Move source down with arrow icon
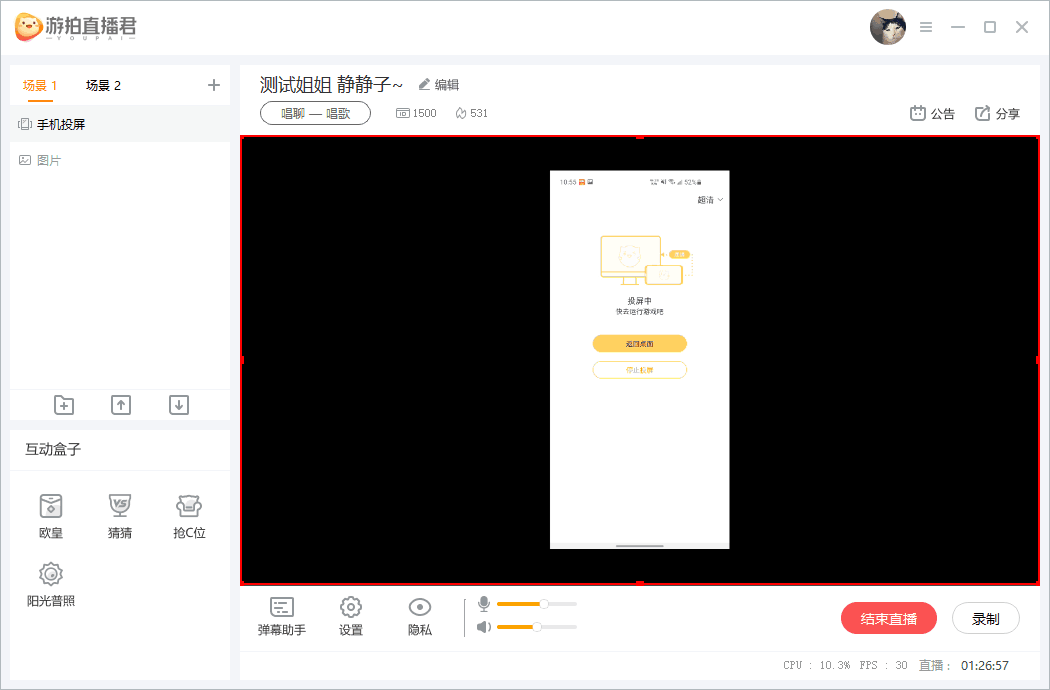This screenshot has height=690, width=1050. [179, 405]
